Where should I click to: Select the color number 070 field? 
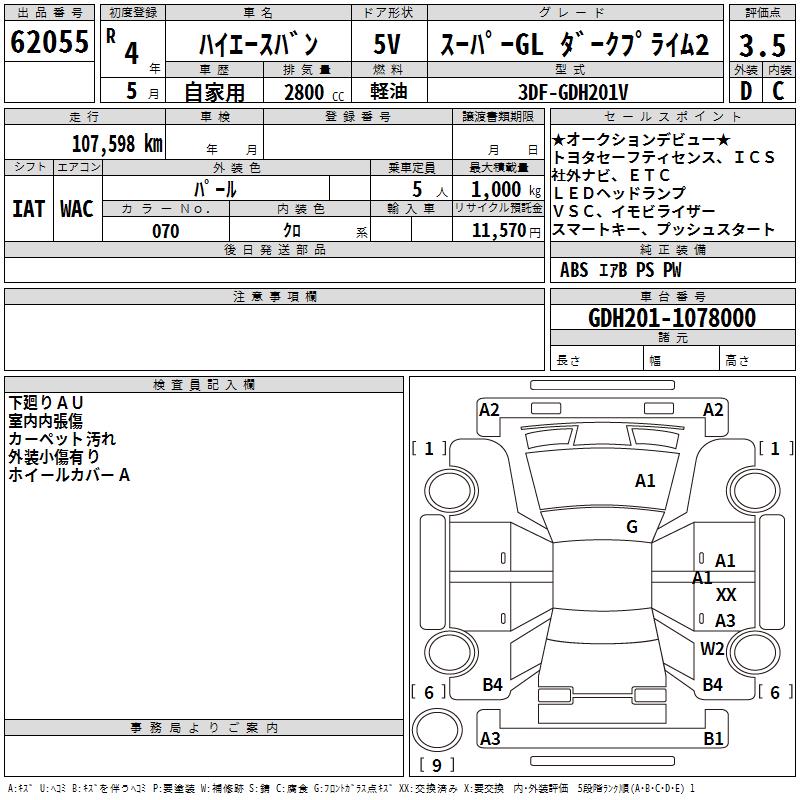tap(166, 230)
